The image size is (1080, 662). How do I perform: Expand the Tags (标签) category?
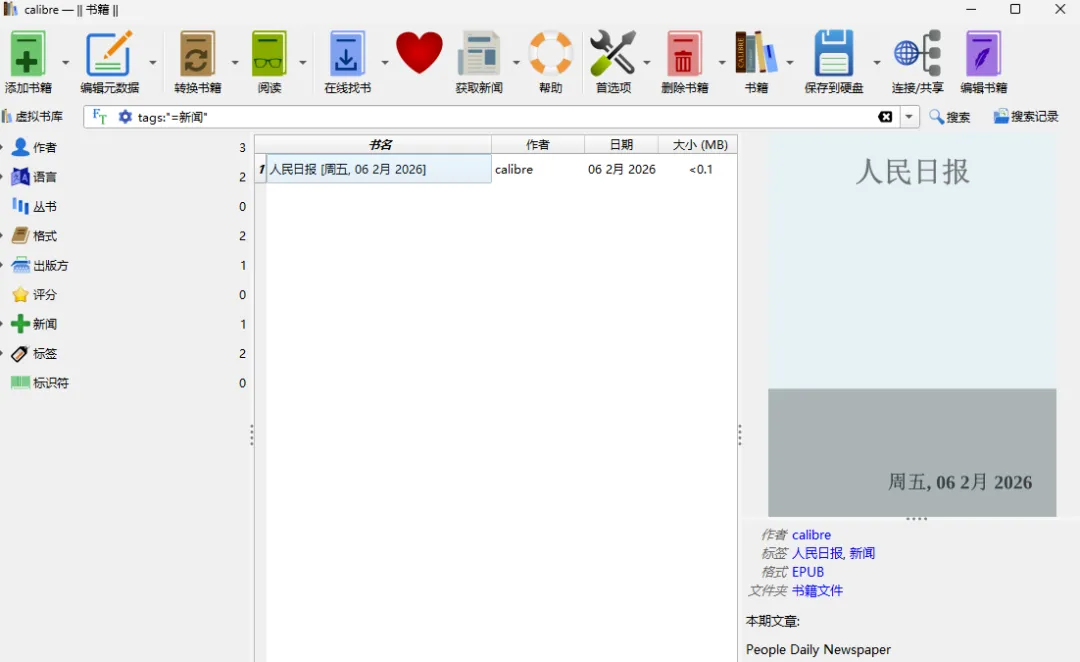point(2,353)
